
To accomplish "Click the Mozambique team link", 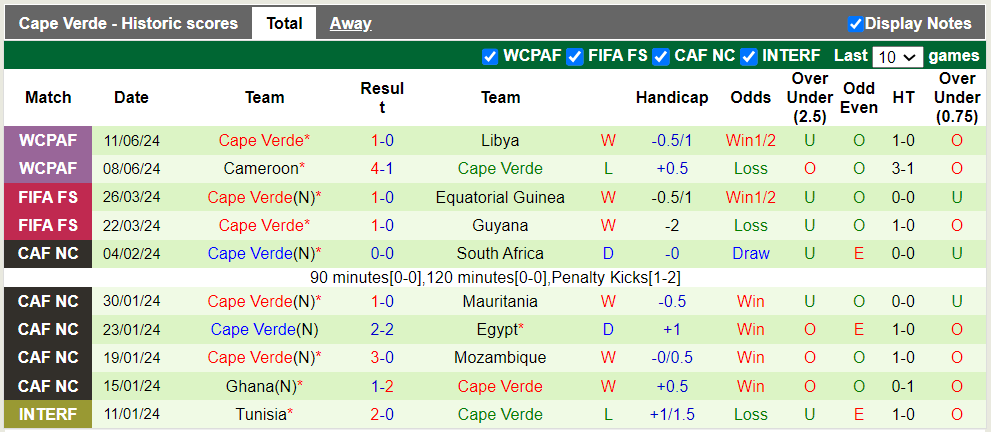I will (500, 357).
